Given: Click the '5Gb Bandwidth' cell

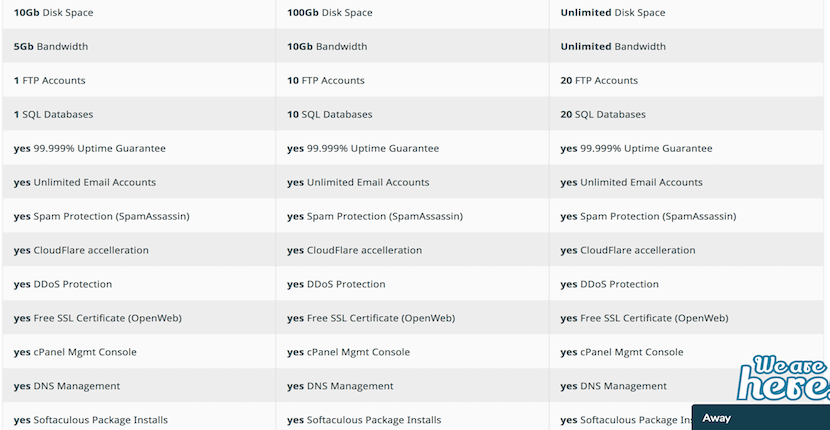Looking at the screenshot, I should pos(139,46).
